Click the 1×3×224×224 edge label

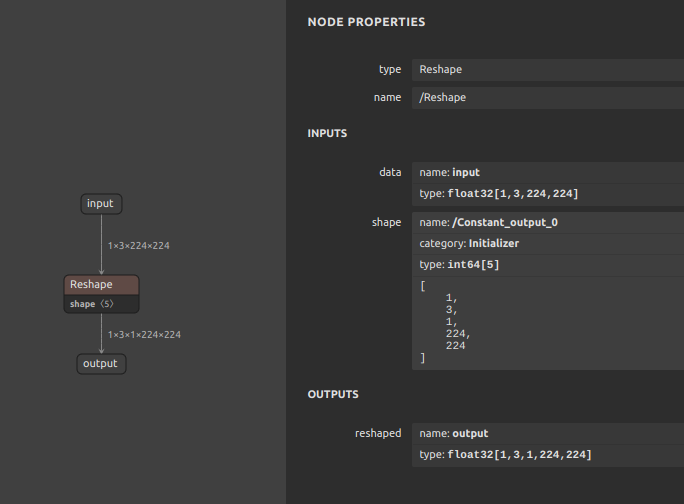coord(138,246)
